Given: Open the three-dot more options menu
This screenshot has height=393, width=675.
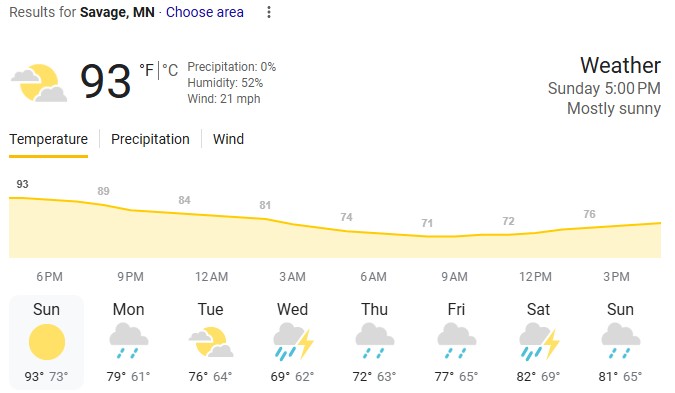Looking at the screenshot, I should 269,12.
